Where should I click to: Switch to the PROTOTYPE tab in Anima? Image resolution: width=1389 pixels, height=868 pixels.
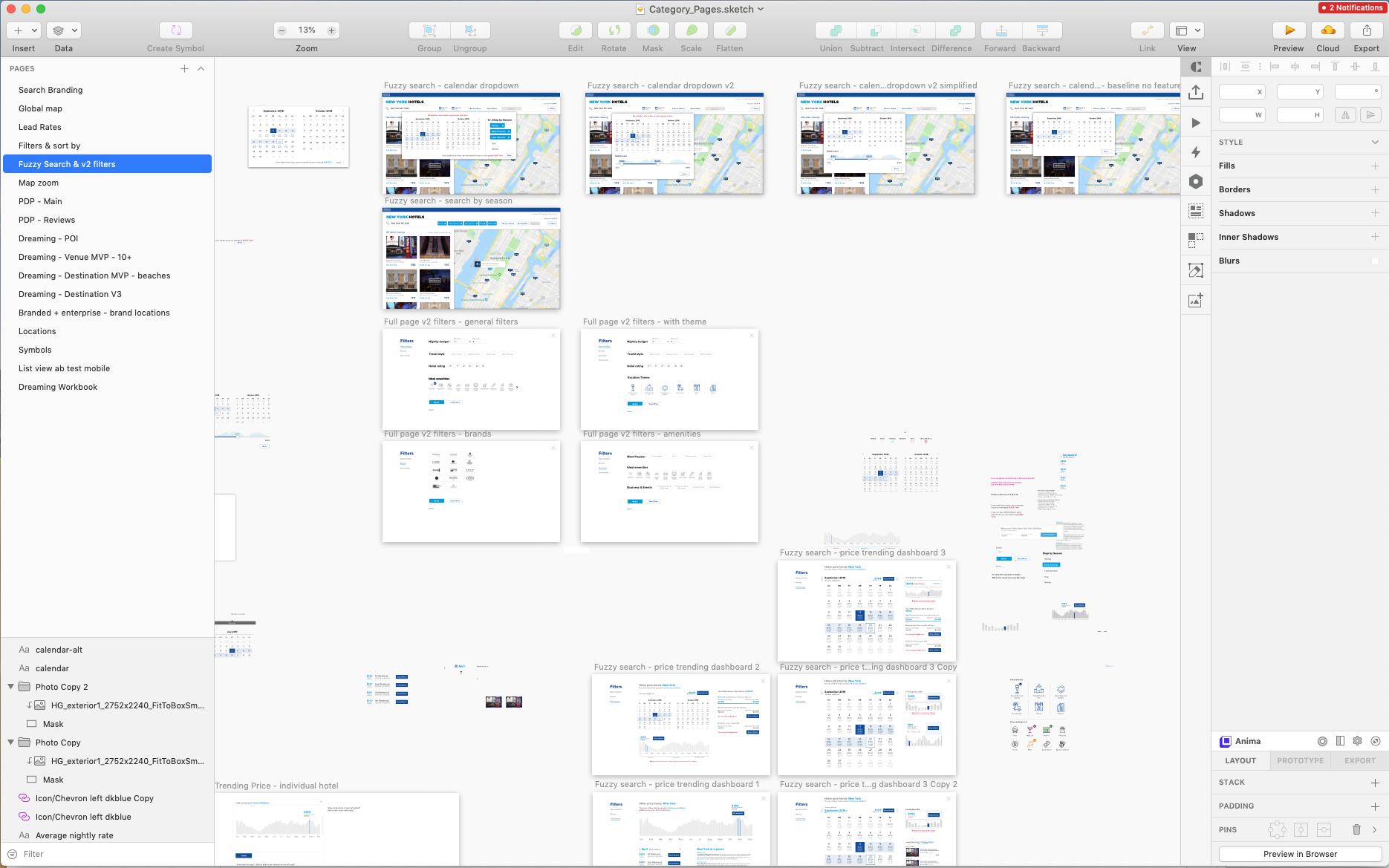1300,760
